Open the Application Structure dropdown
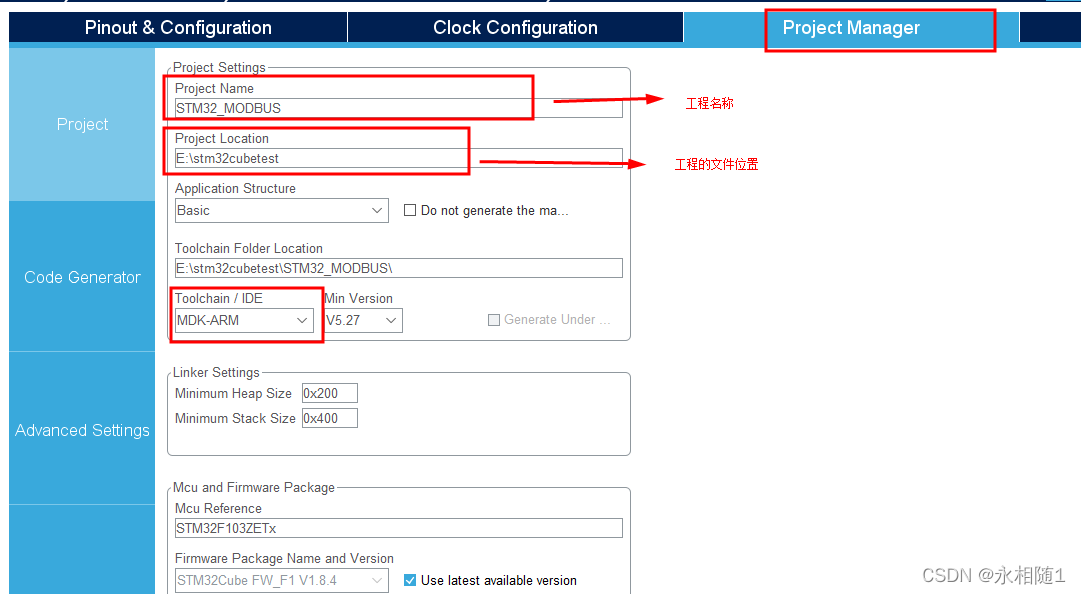 tap(281, 210)
